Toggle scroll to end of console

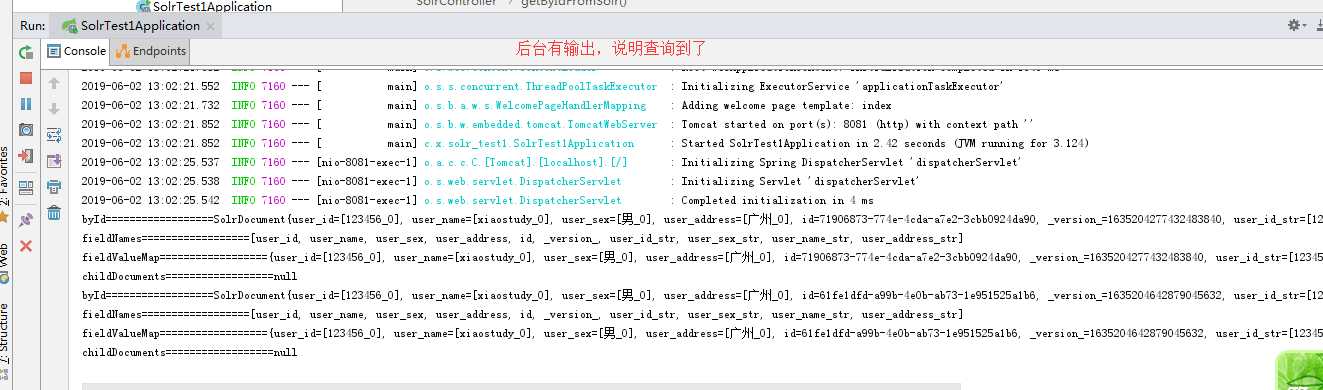point(54,160)
